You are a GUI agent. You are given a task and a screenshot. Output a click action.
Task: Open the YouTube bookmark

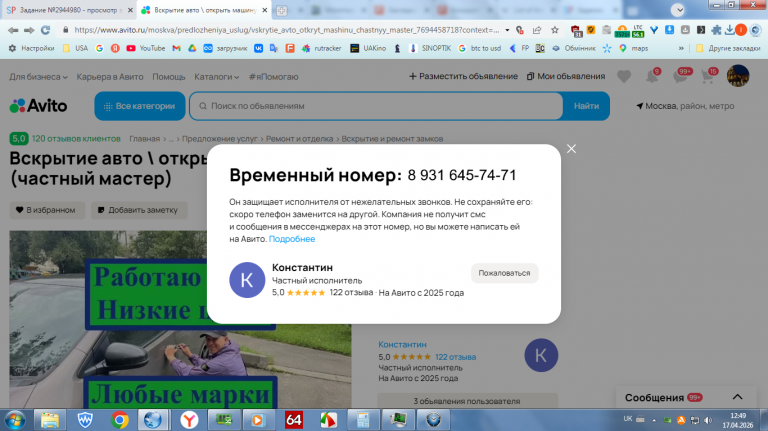(x=145, y=48)
